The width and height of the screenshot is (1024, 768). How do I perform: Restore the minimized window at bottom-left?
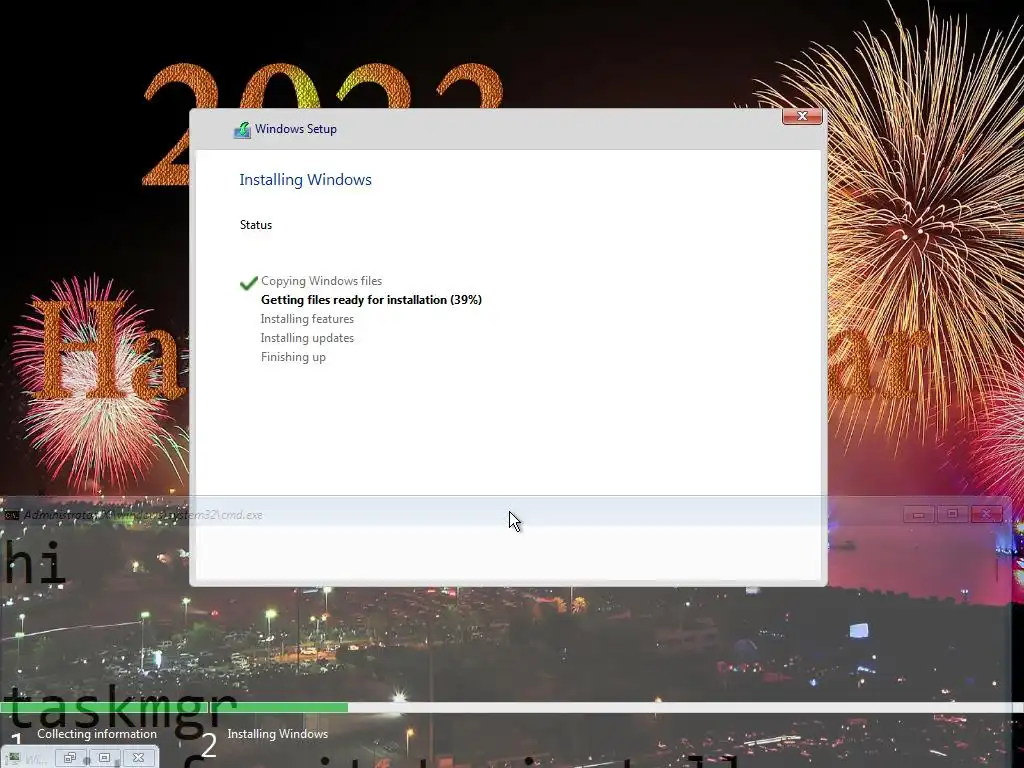pyautogui.click(x=69, y=758)
